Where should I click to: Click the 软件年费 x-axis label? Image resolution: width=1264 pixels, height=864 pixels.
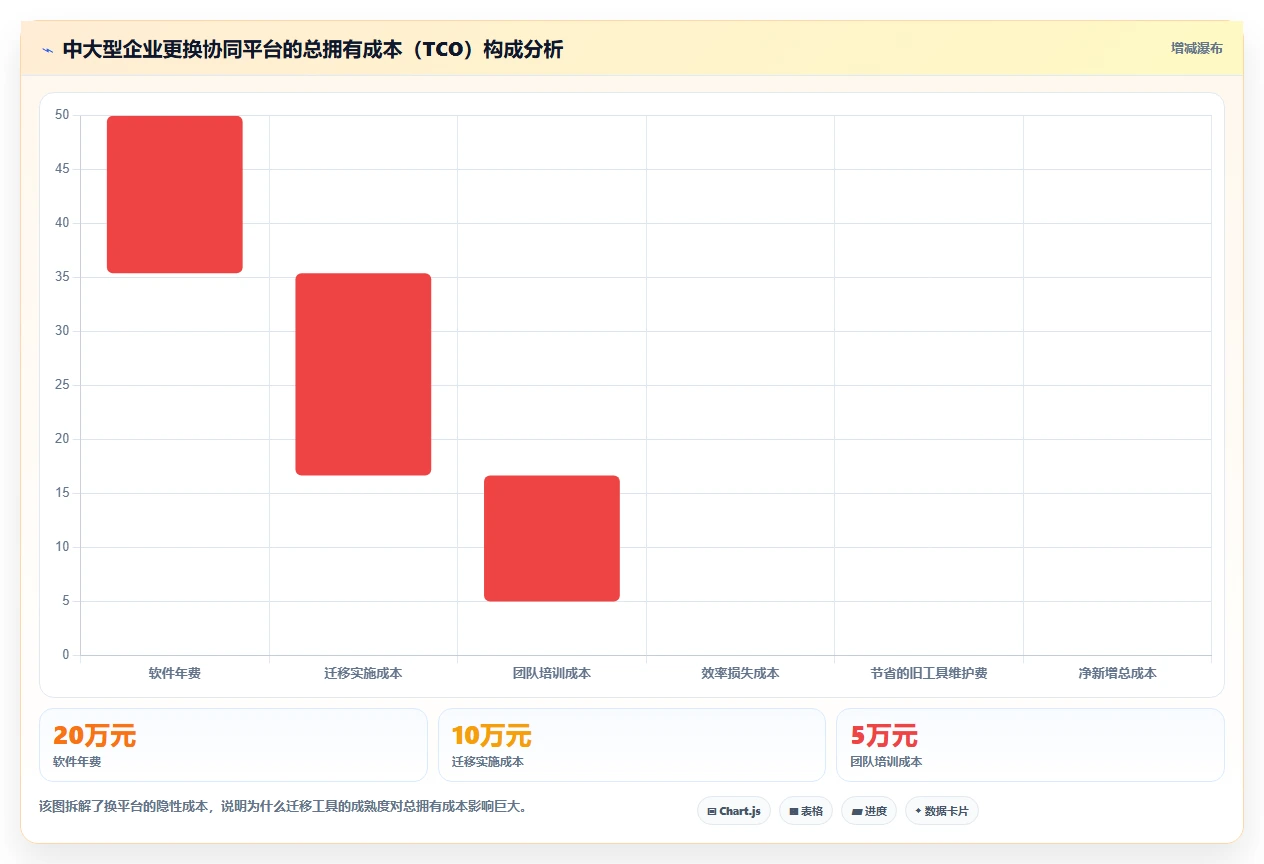pyautogui.click(x=175, y=674)
